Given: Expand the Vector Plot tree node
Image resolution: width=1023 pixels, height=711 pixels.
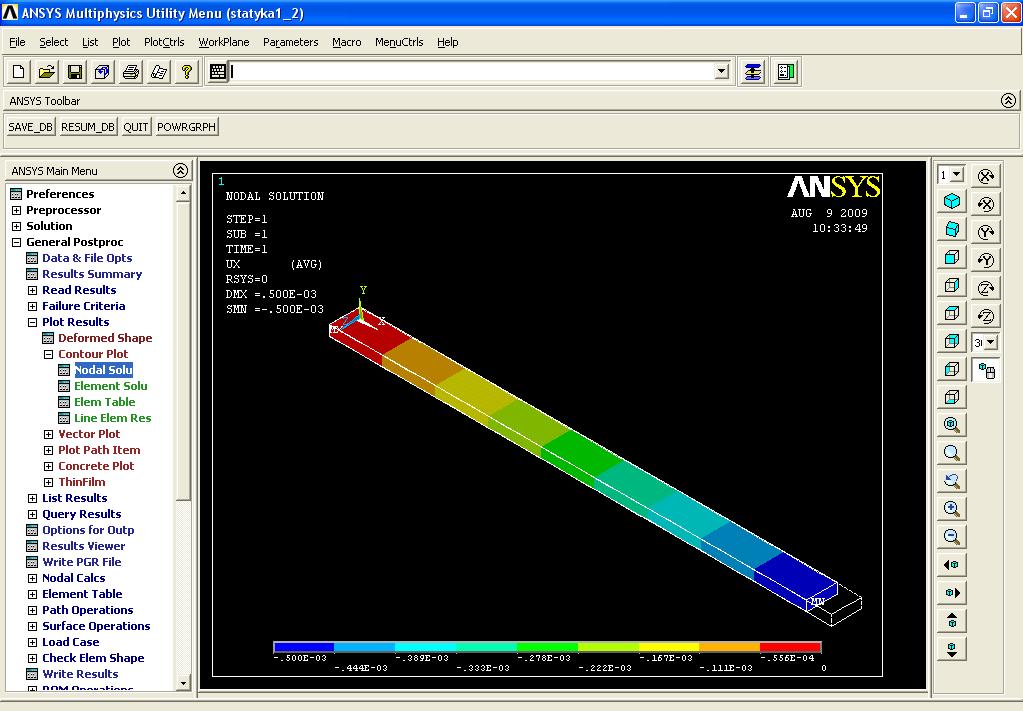Looking at the screenshot, I should pos(48,434).
